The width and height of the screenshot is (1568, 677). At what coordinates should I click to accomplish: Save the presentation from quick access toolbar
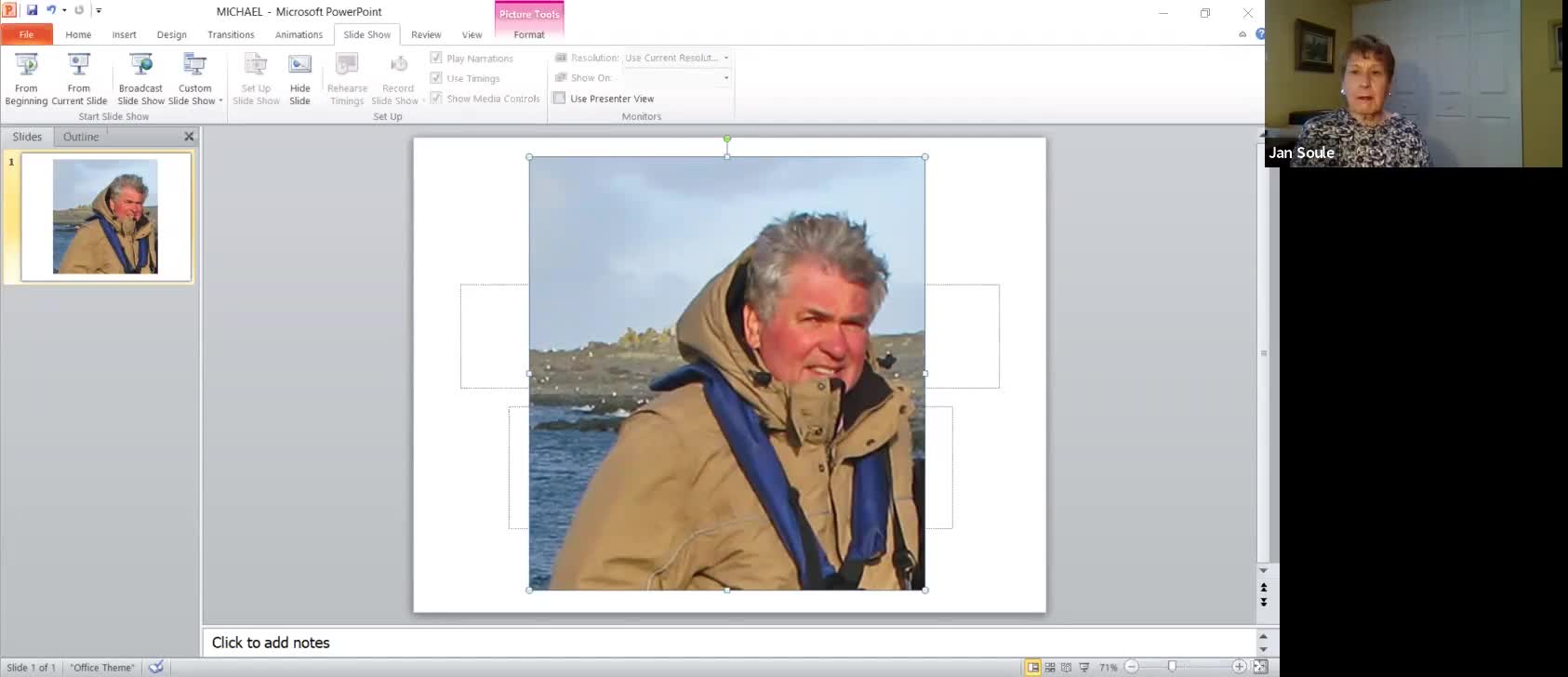pyautogui.click(x=32, y=10)
